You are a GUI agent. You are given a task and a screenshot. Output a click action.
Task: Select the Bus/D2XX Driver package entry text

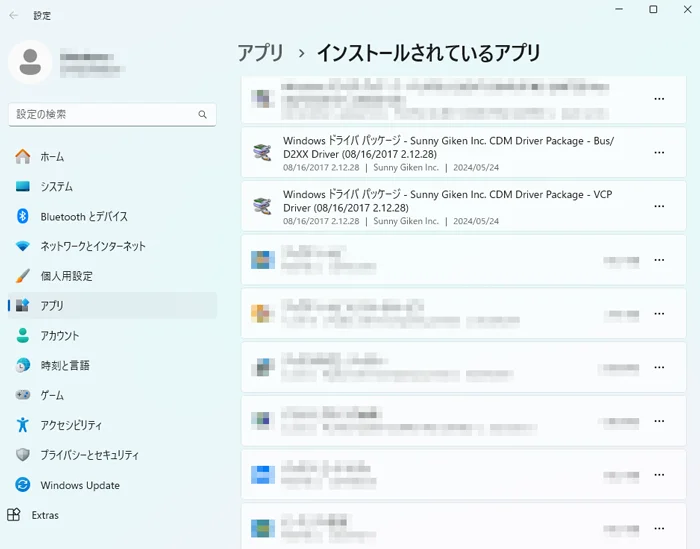(448, 147)
